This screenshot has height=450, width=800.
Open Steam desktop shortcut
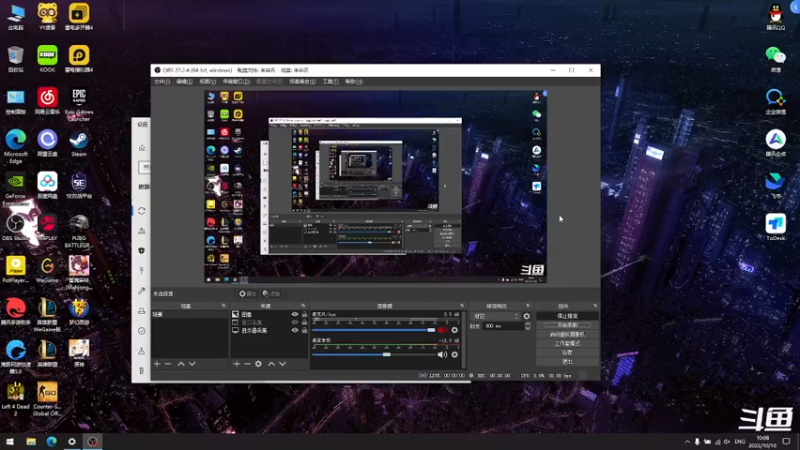(x=79, y=144)
